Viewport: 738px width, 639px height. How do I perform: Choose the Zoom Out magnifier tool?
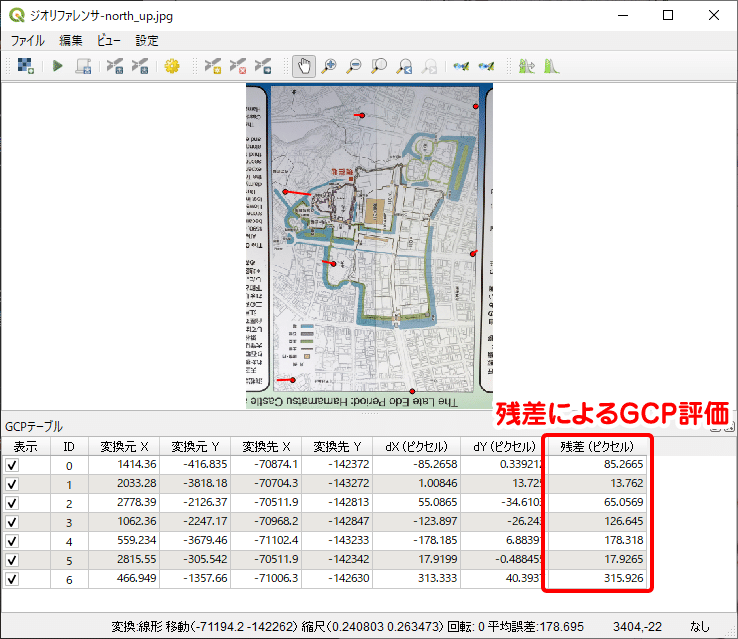(x=354, y=66)
